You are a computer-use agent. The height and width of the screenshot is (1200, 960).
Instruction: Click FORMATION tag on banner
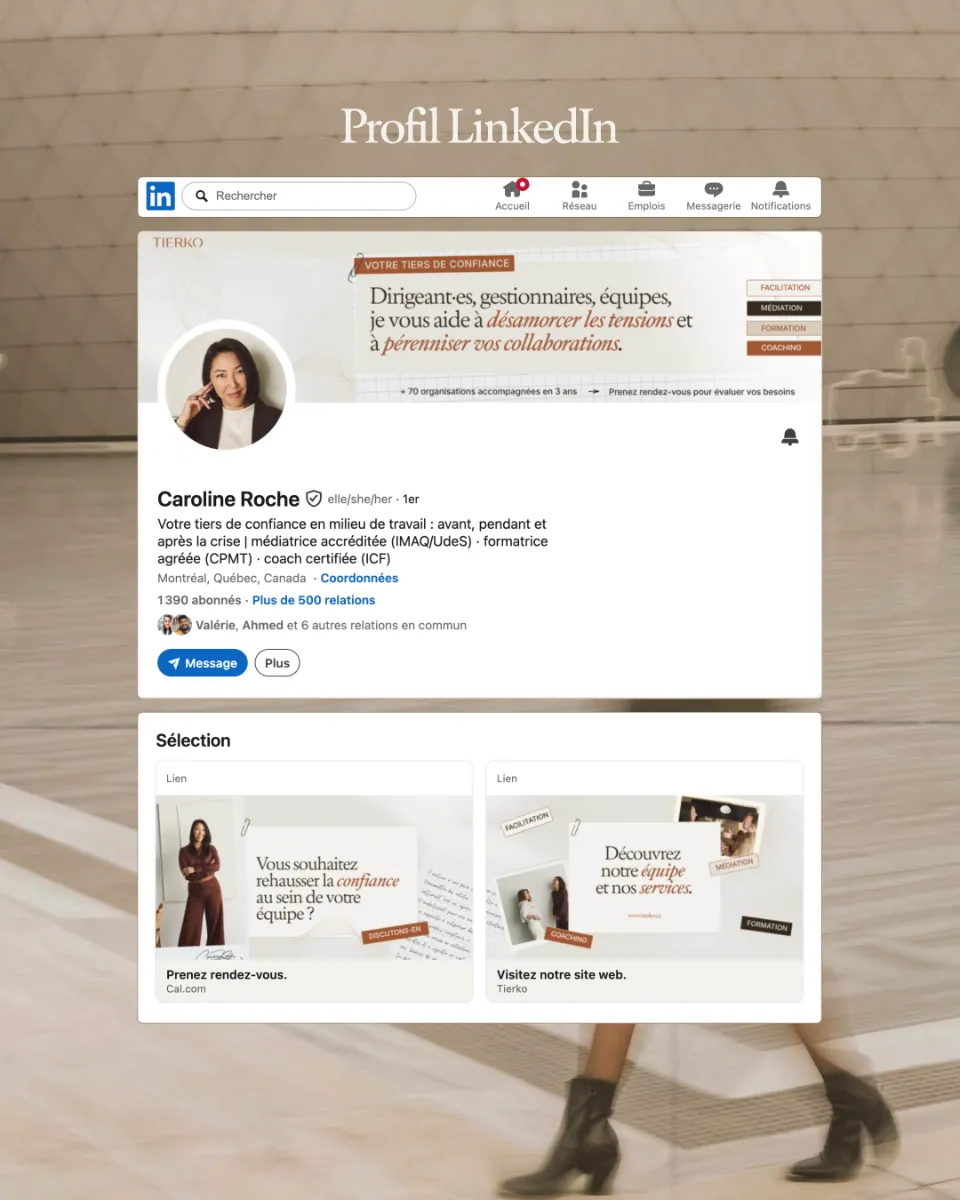coord(784,328)
